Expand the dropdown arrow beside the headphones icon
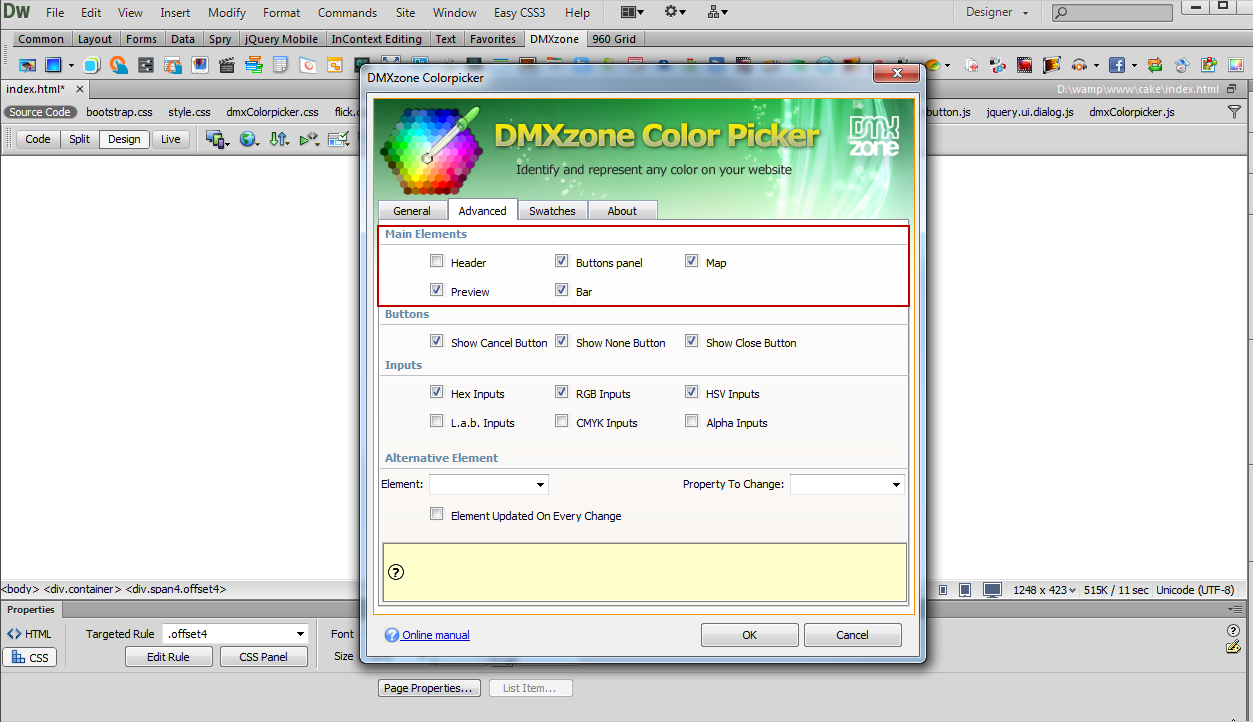The height and width of the screenshot is (722, 1253). coord(1096,66)
